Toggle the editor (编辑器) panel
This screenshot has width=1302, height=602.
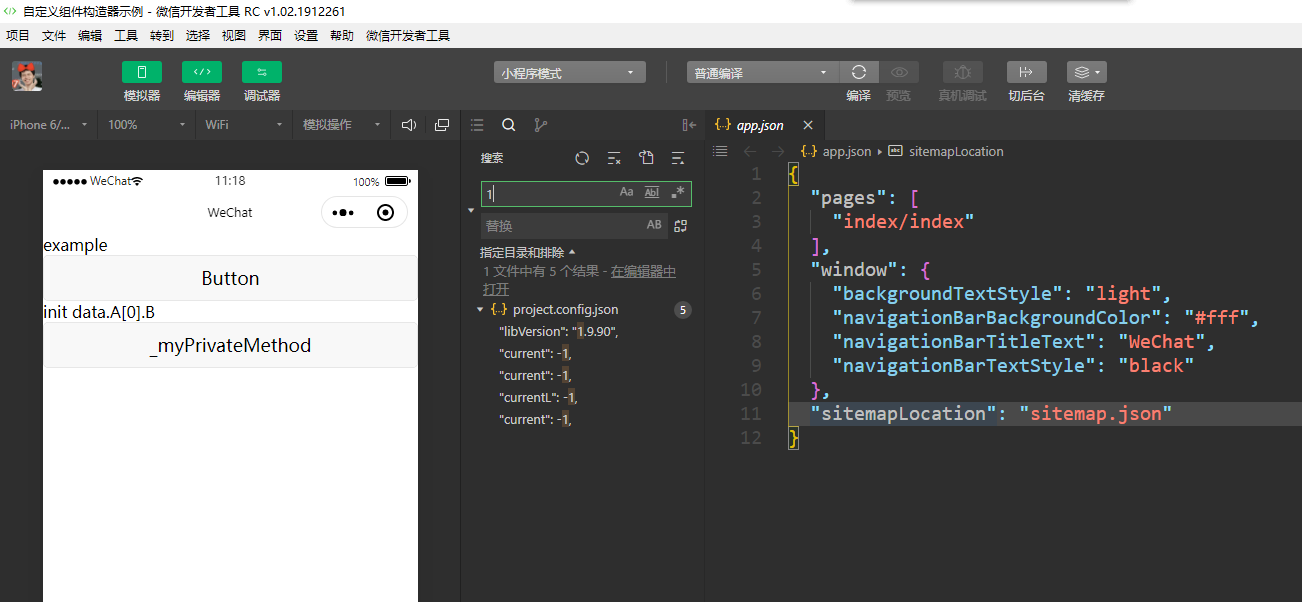(x=202, y=72)
